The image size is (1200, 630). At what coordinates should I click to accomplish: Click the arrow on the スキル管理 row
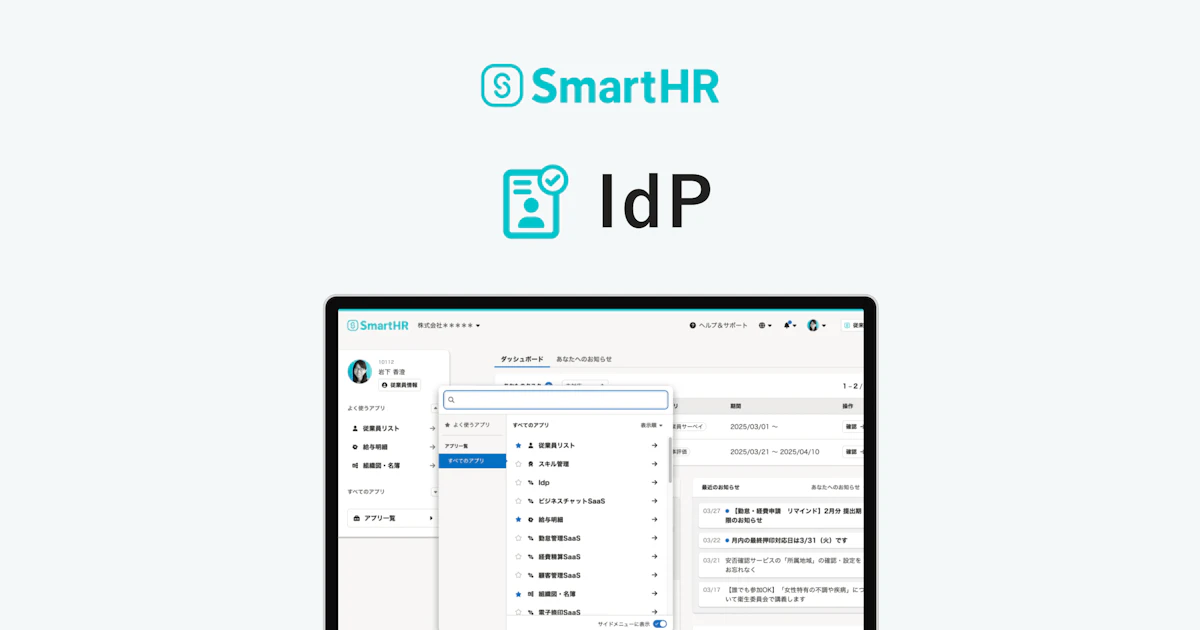[x=654, y=464]
